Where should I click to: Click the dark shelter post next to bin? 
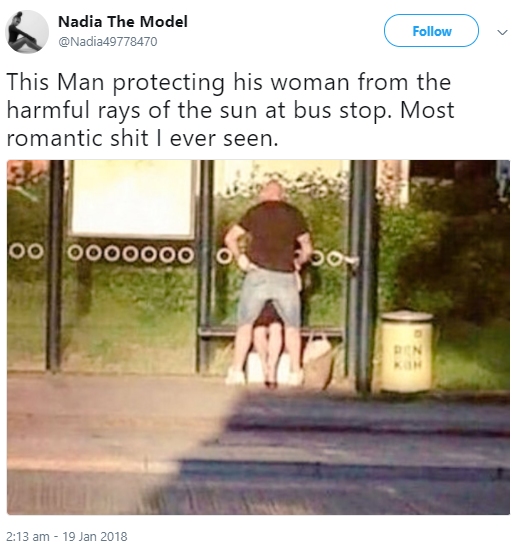(x=363, y=276)
